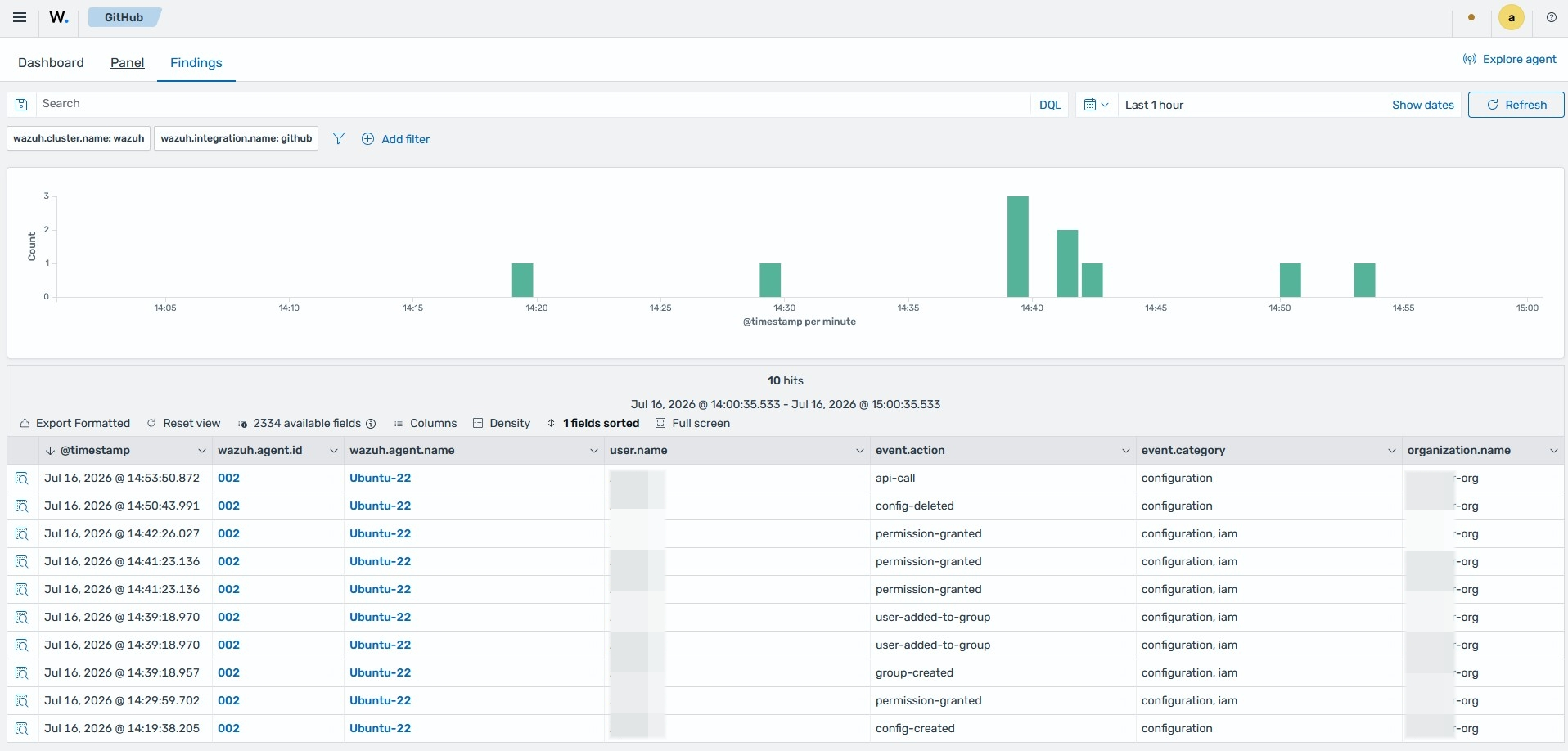Click Add filter
The height and width of the screenshot is (751, 1568).
click(x=396, y=139)
